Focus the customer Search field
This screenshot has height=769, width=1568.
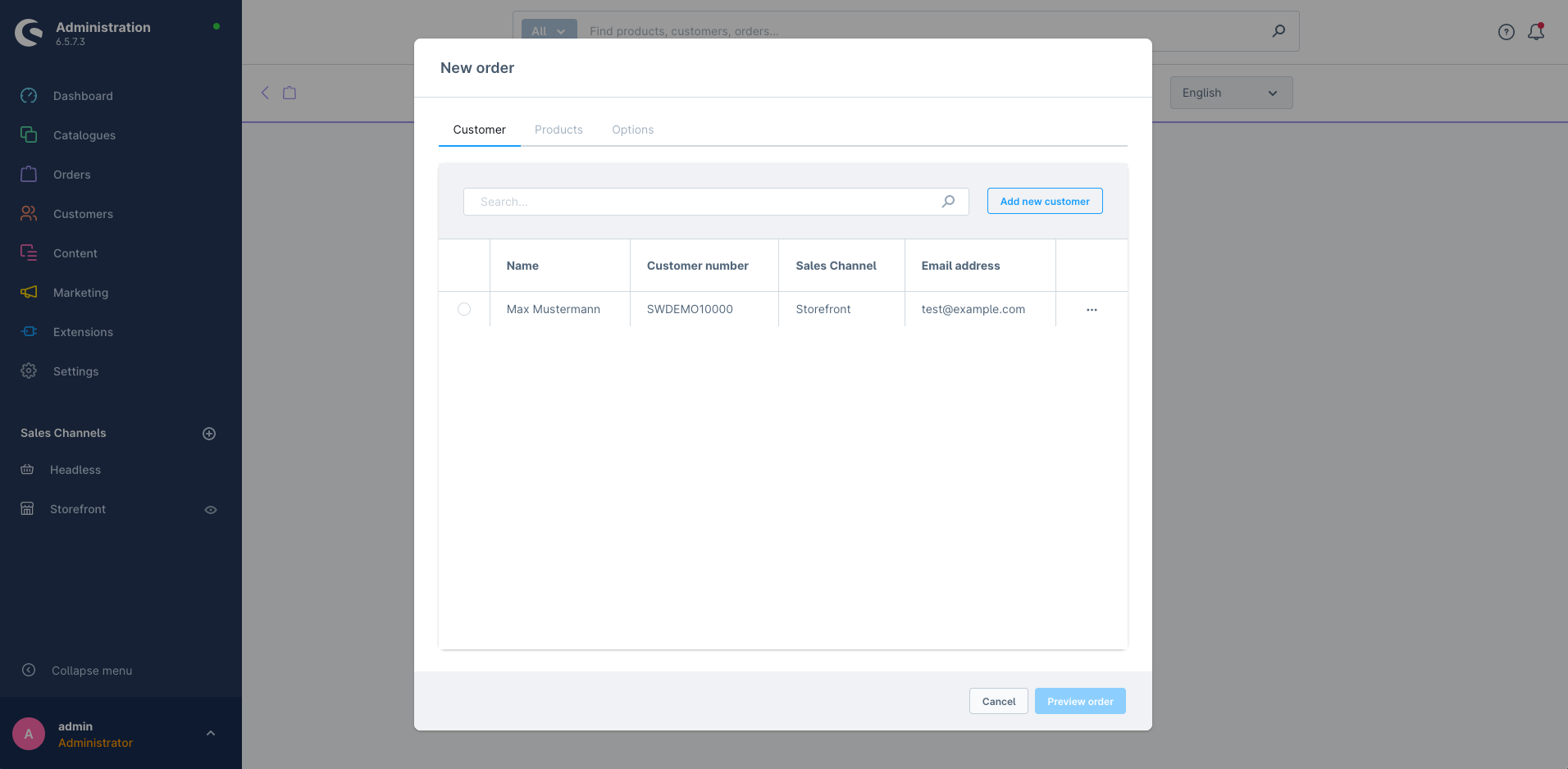716,202
